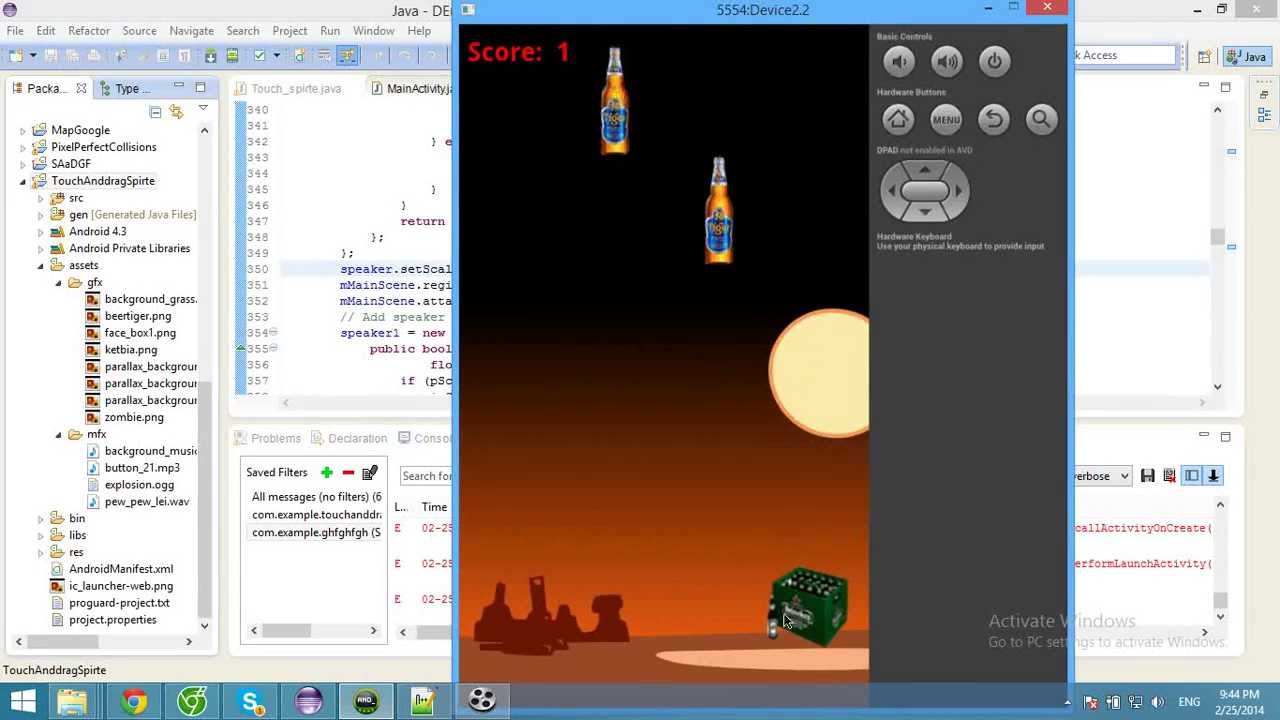1280x720 pixels.
Task: Select the All messages (no filters) entry
Action: tap(316, 497)
